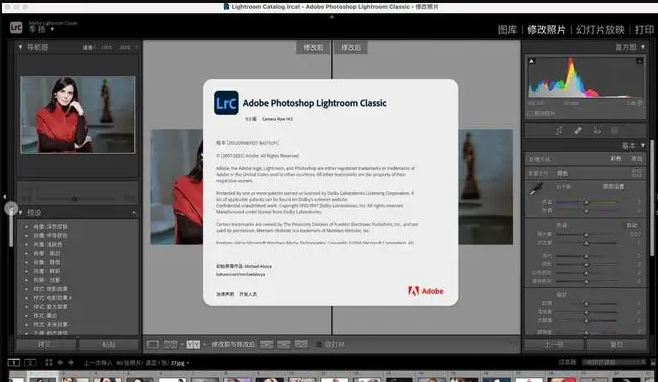Viewport: 658px width, 382px height.
Task: Open toolbar content dropdown at right end
Action: click(513, 345)
